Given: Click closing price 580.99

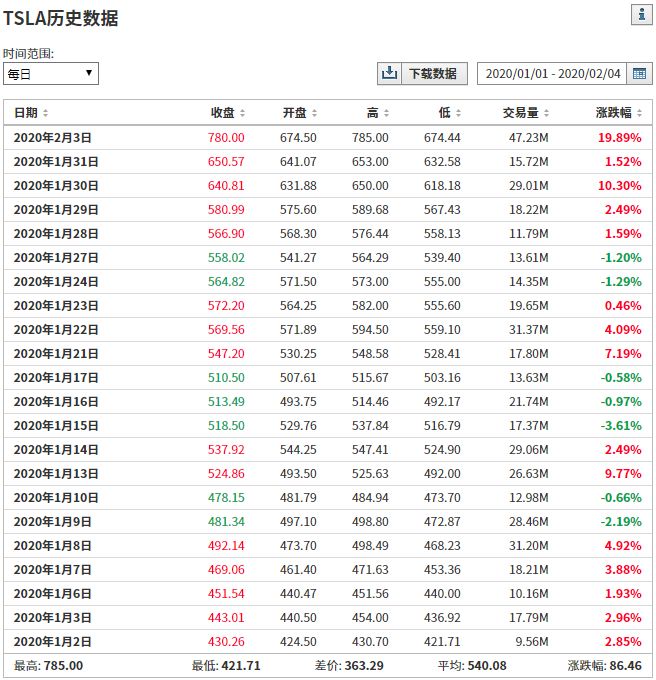Looking at the screenshot, I should (x=226, y=210).
